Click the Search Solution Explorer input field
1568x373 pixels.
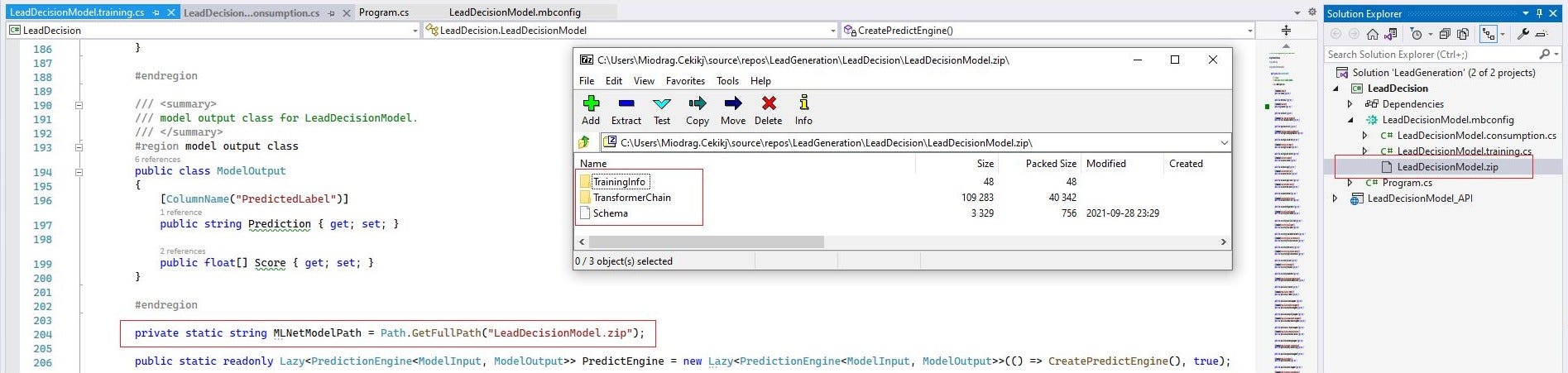click(1431, 54)
